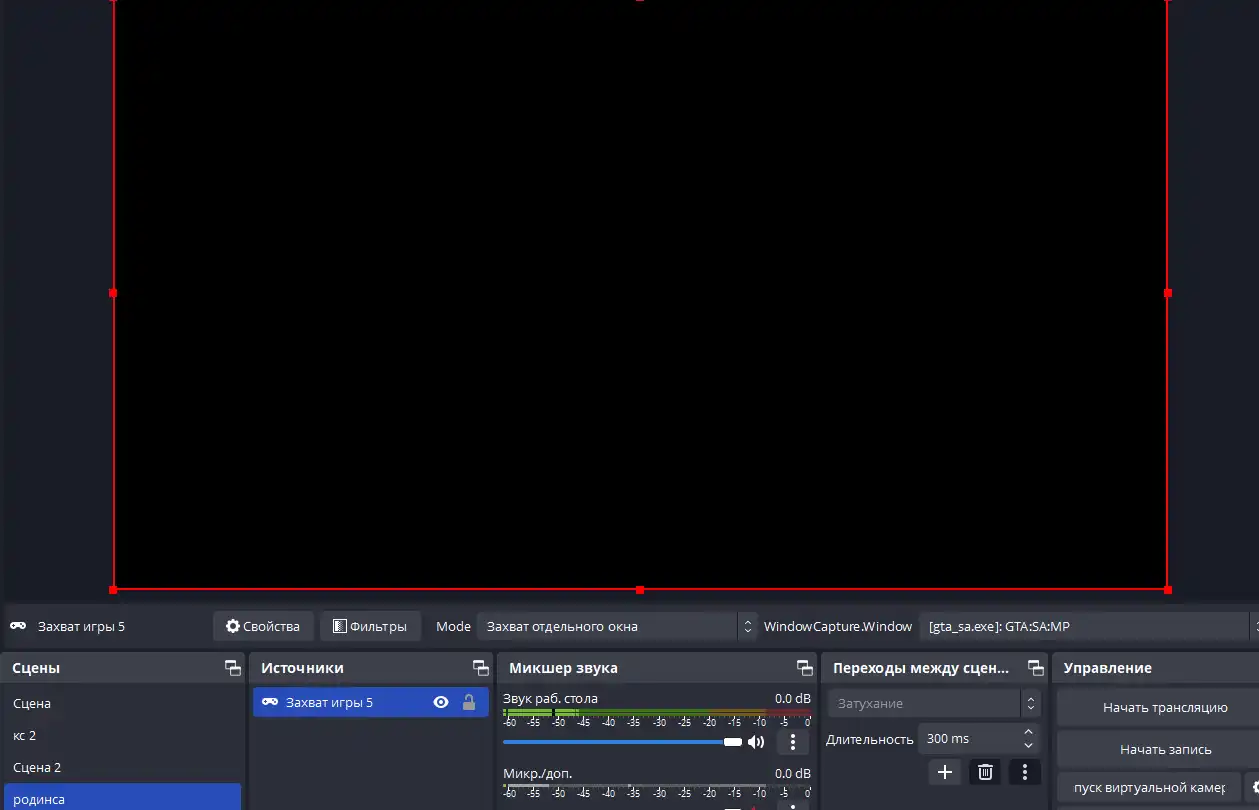Click desktop audio volume slider handle
The image size is (1259, 810).
pos(733,742)
